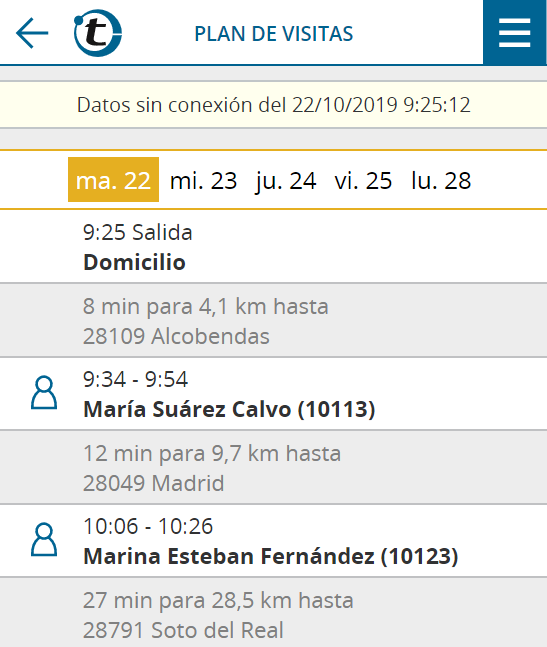Switch to vi. 25 day tab
Screen dimensions: 547x647
[363, 180]
